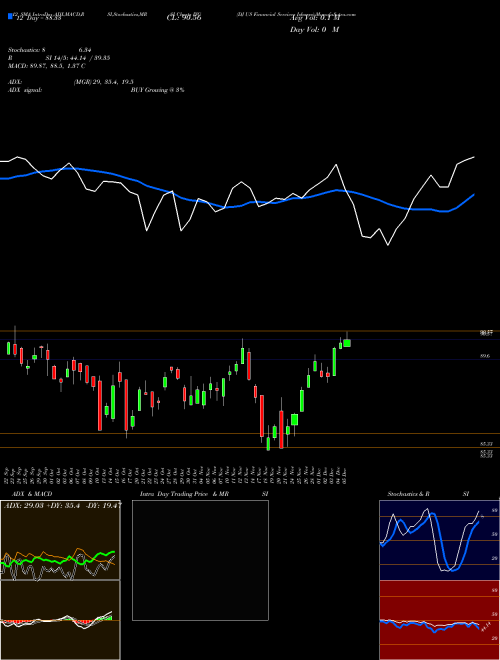Click the 'Stochastics & R' panel title
Viewport: 500px width, 660px height.
click(x=408, y=494)
